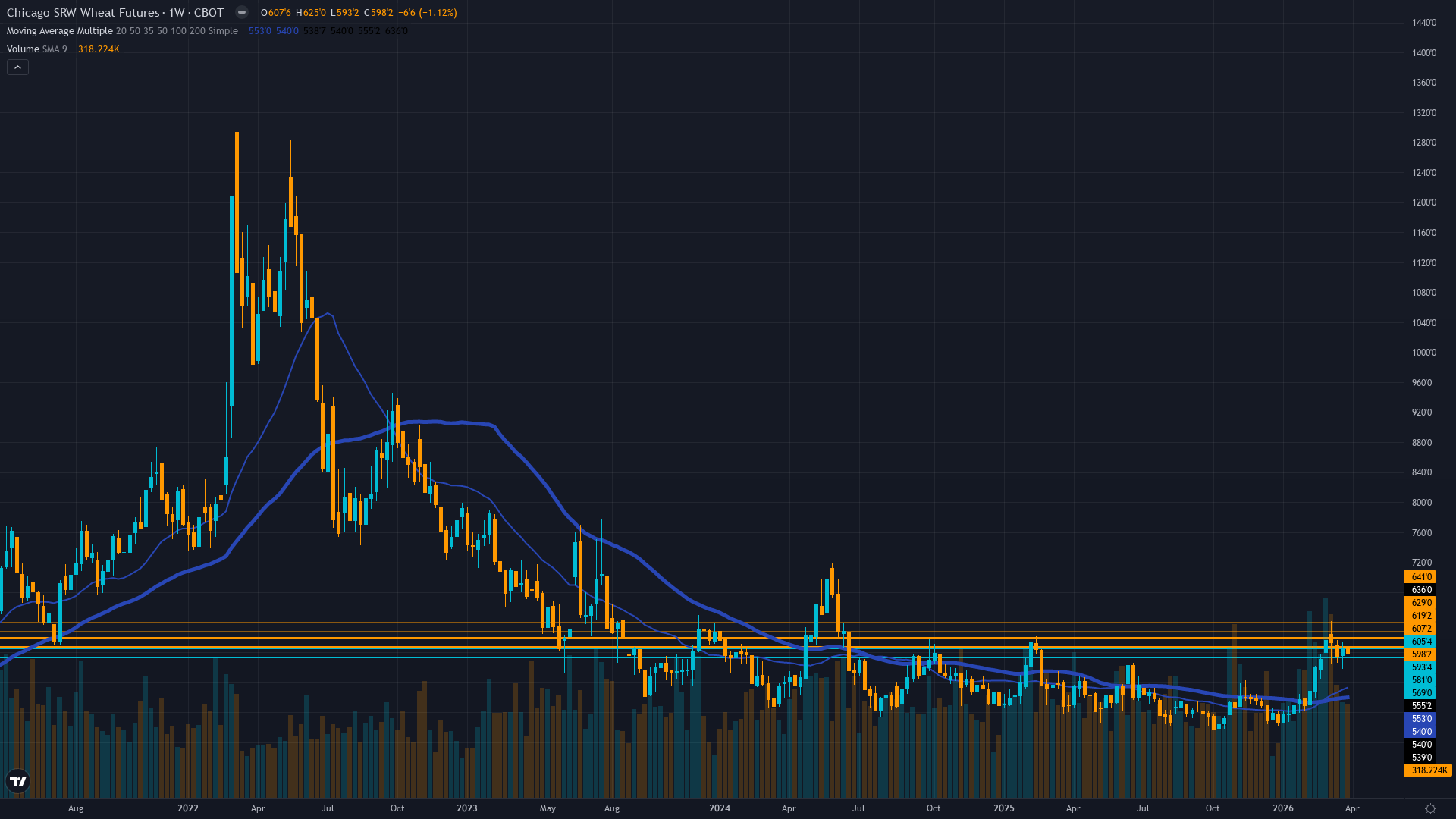
Task: Click the May label on the time axis
Action: click(548, 808)
